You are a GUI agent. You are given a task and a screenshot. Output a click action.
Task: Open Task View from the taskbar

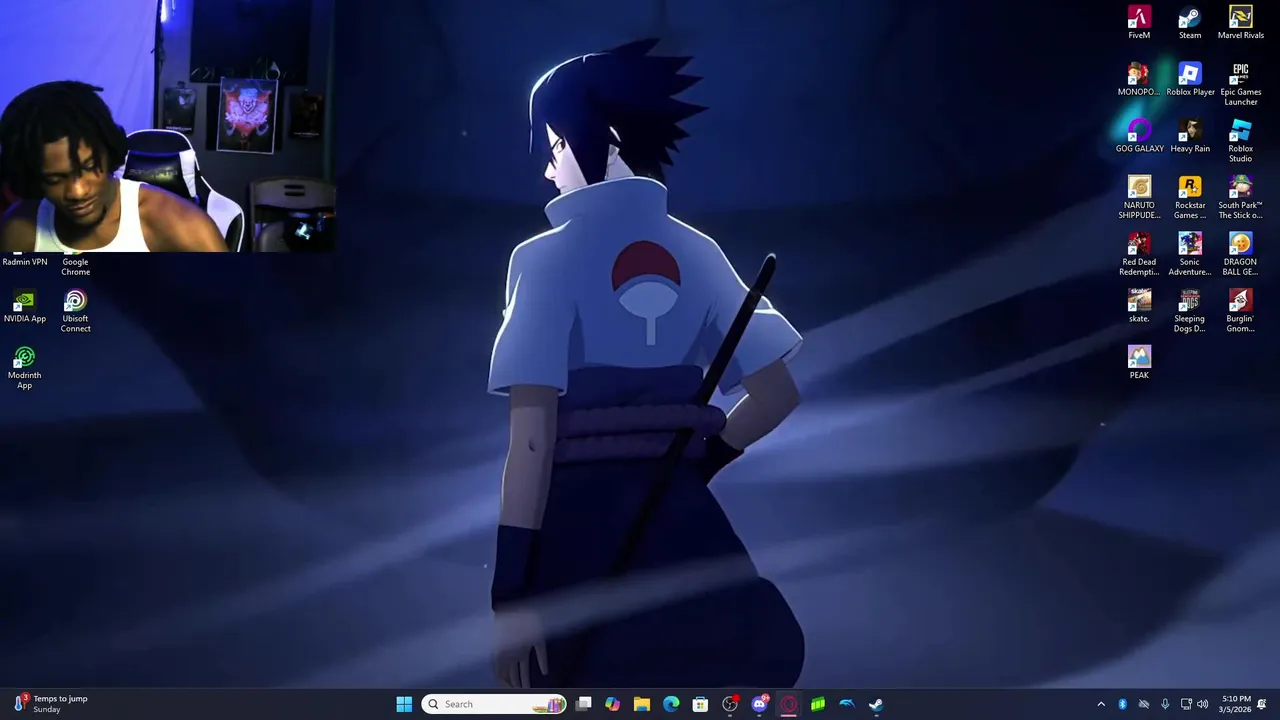click(x=584, y=704)
